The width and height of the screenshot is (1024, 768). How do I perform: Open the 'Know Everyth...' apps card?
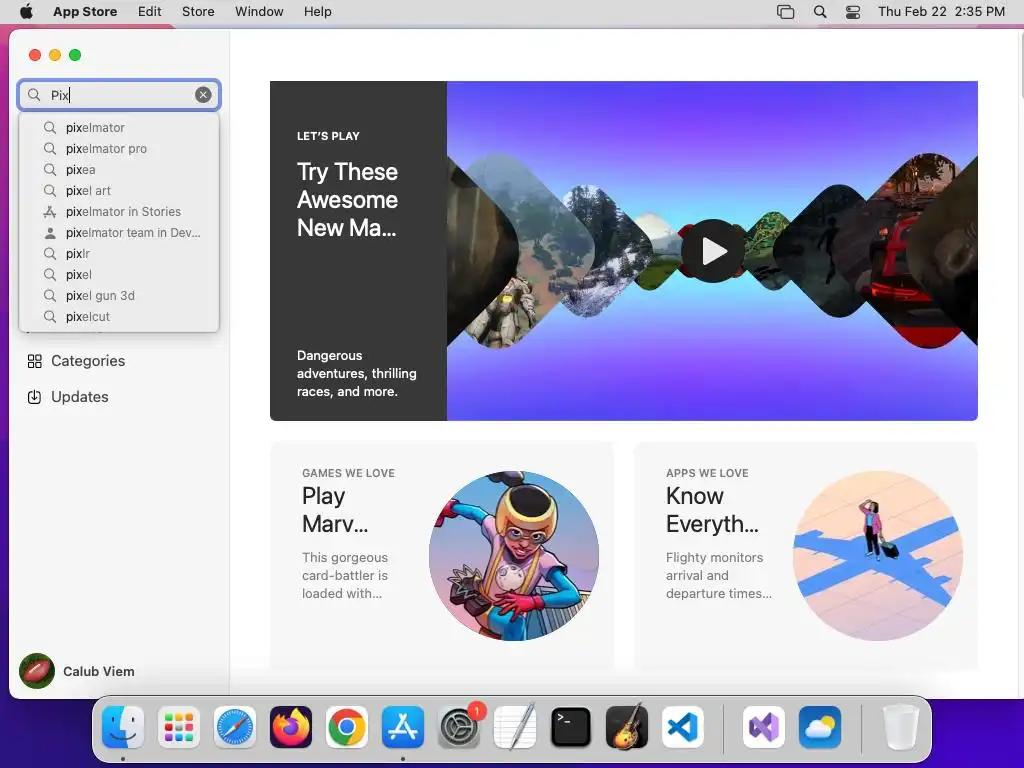[806, 556]
